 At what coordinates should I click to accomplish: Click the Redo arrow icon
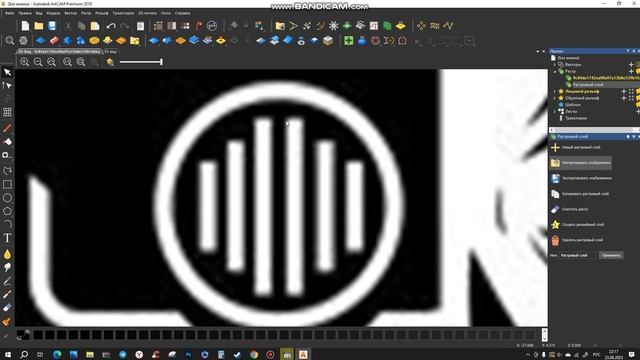(x=124, y=26)
